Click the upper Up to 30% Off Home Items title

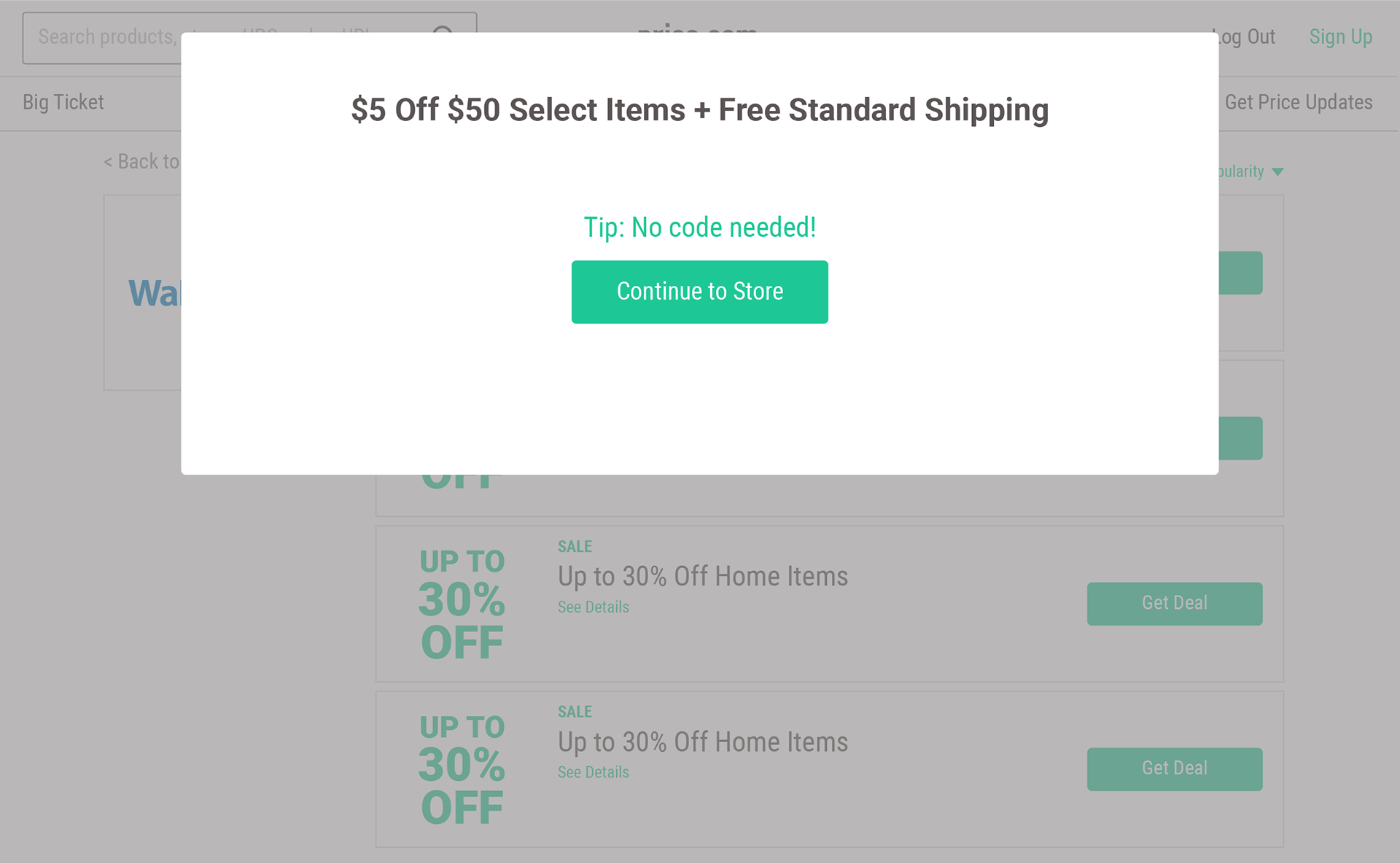coord(703,576)
